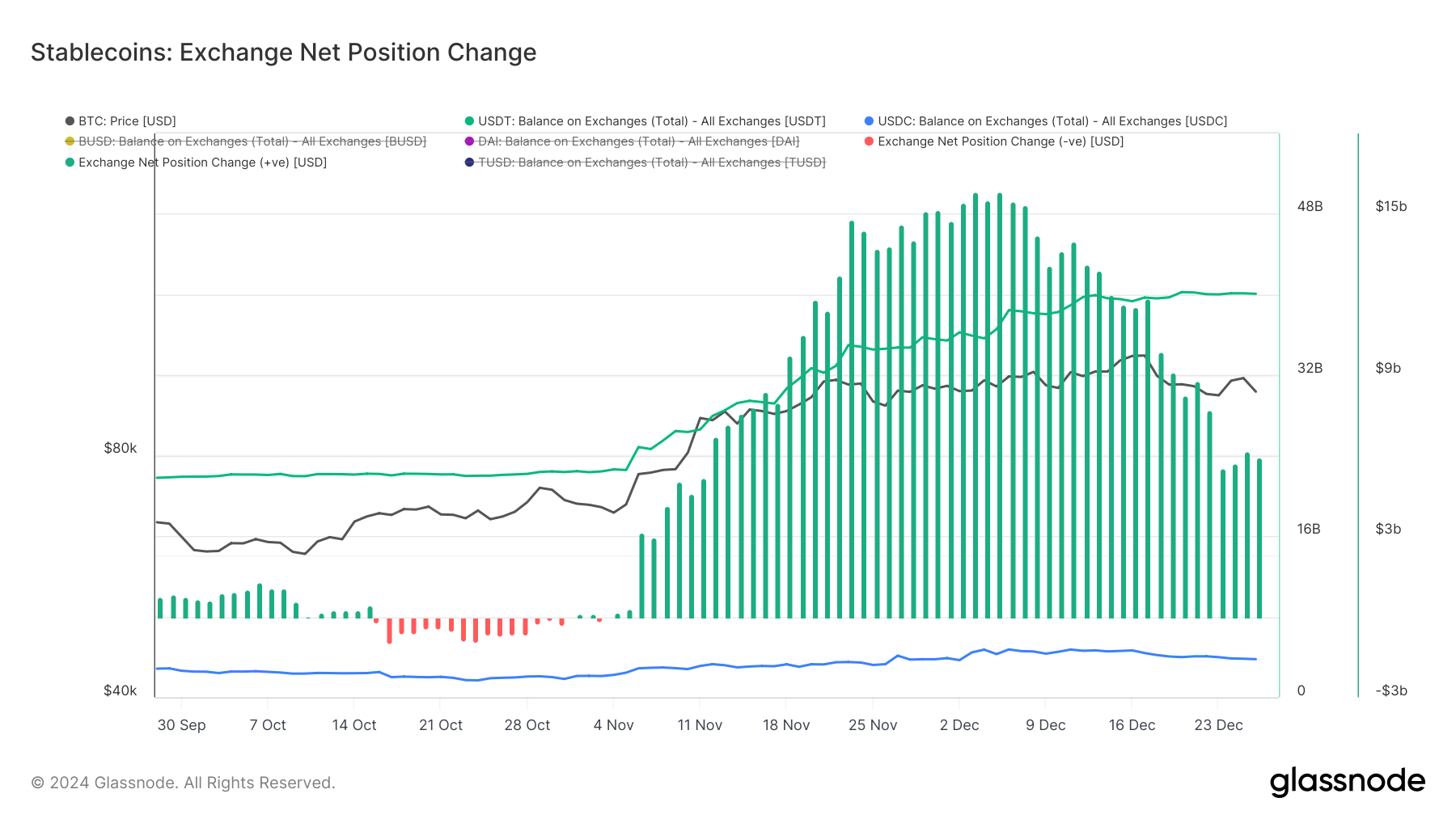The image size is (1456, 819).
Task: Enable the struck-through BUSD balance legend label
Action: [x=252, y=141]
